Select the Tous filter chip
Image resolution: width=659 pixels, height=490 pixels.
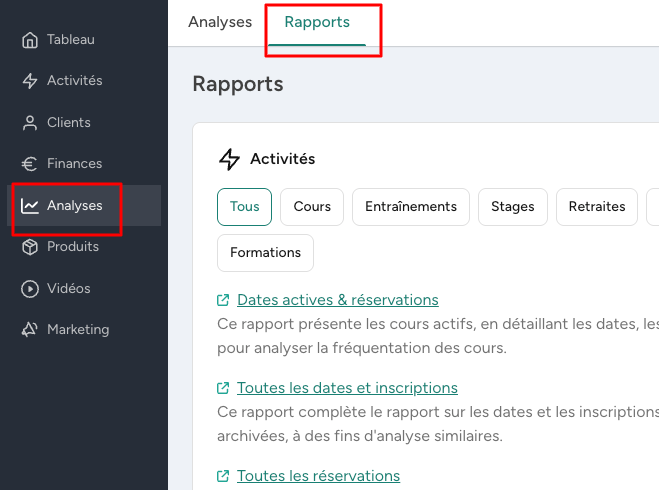[x=244, y=207]
